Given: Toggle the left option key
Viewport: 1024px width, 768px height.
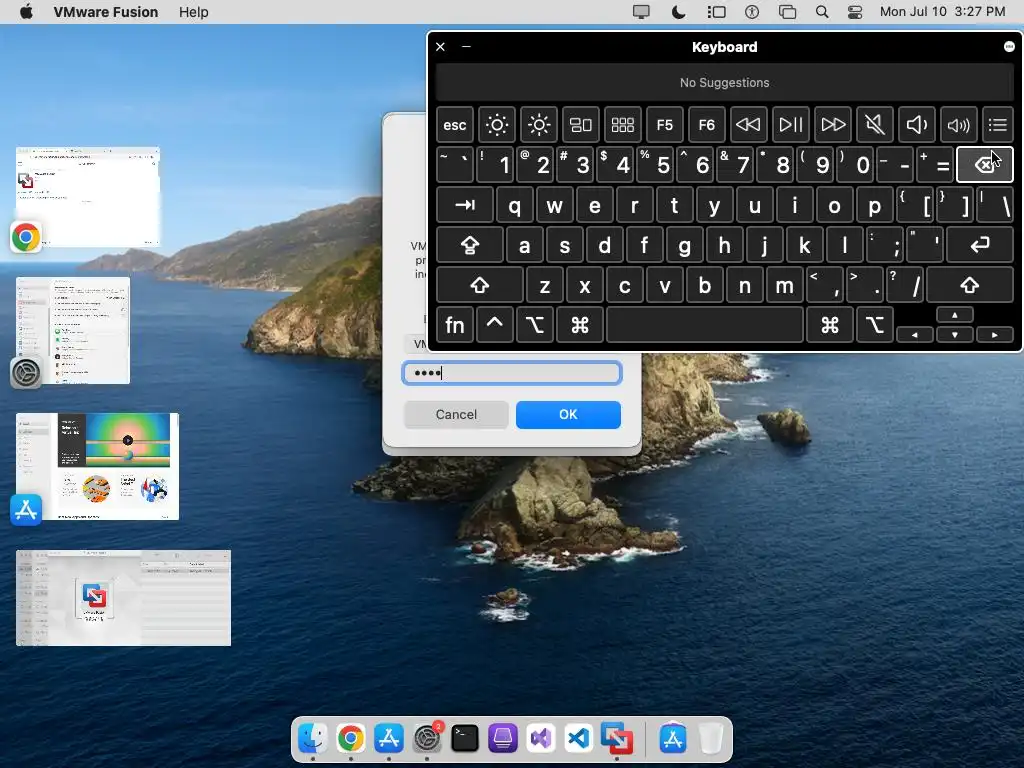Looking at the screenshot, I should tap(535, 325).
